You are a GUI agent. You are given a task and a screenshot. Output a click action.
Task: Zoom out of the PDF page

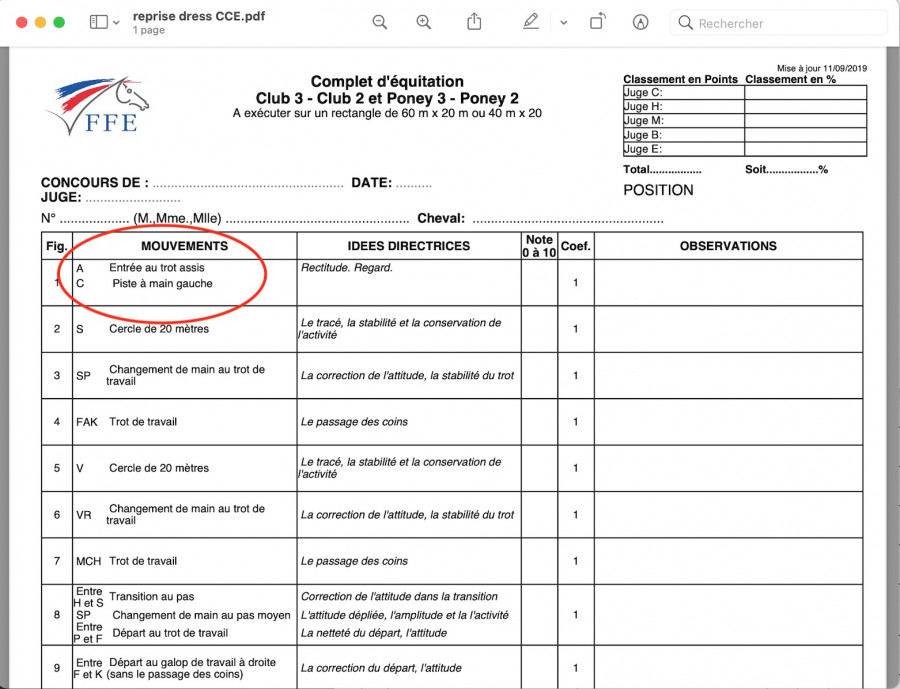[379, 22]
